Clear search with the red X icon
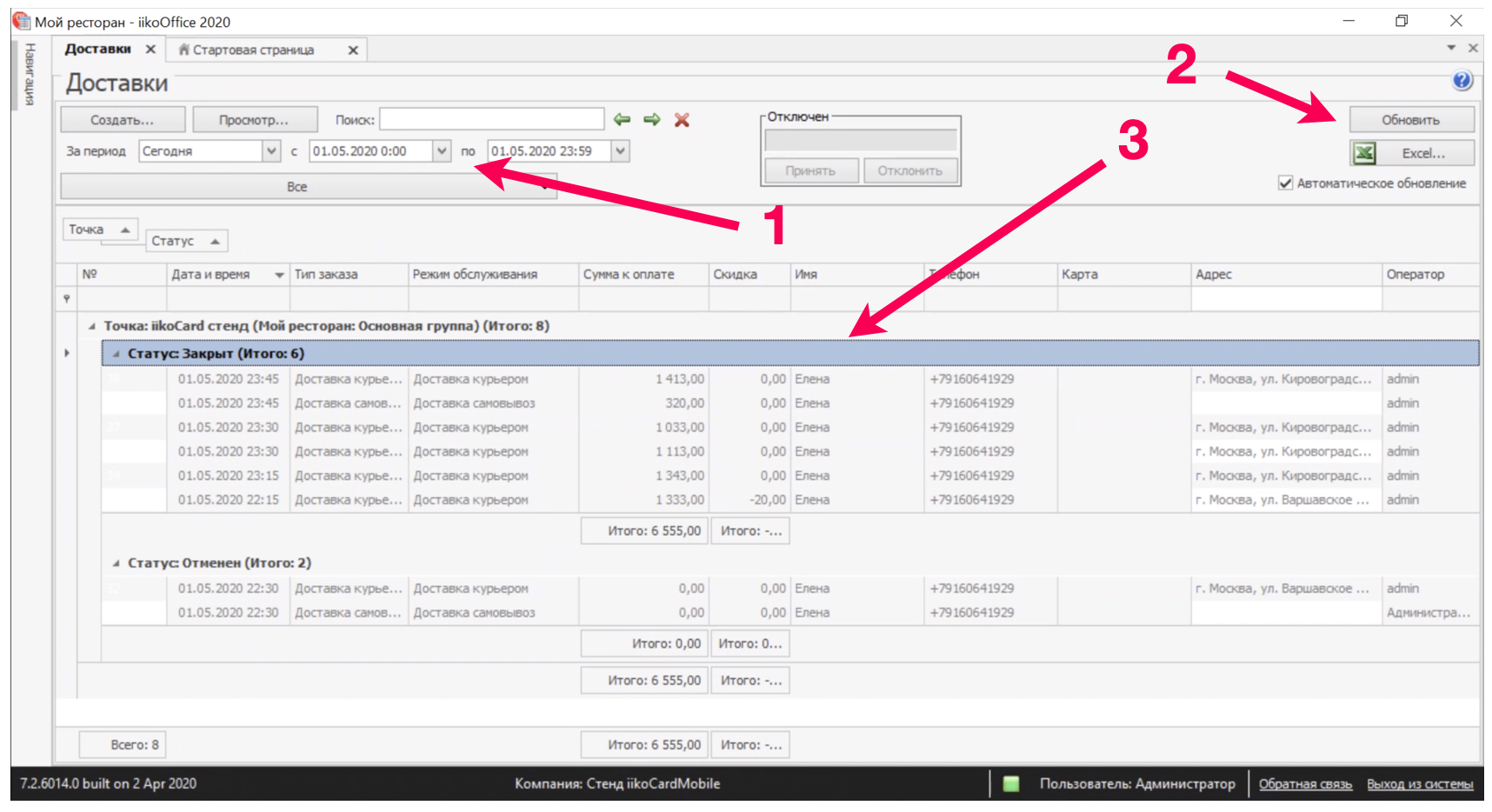 pyautogui.click(x=683, y=120)
